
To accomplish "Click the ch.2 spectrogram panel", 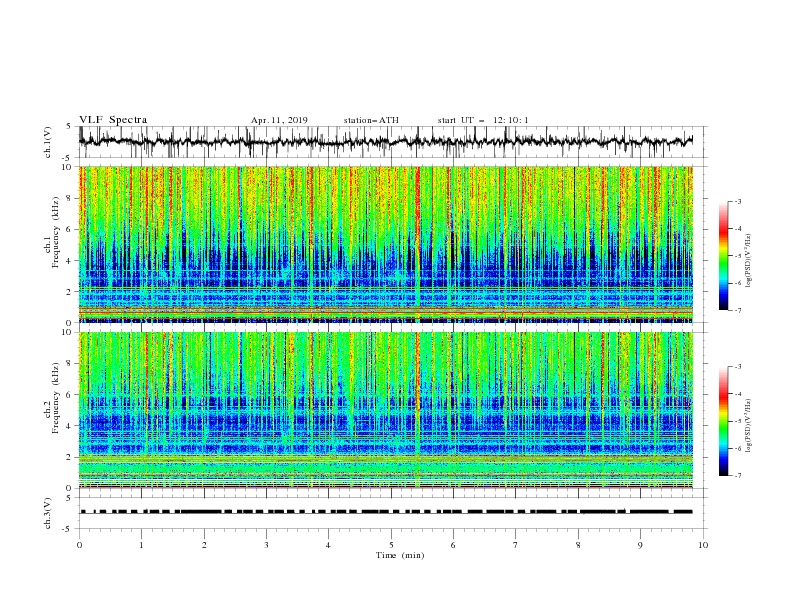I will click(x=386, y=410).
